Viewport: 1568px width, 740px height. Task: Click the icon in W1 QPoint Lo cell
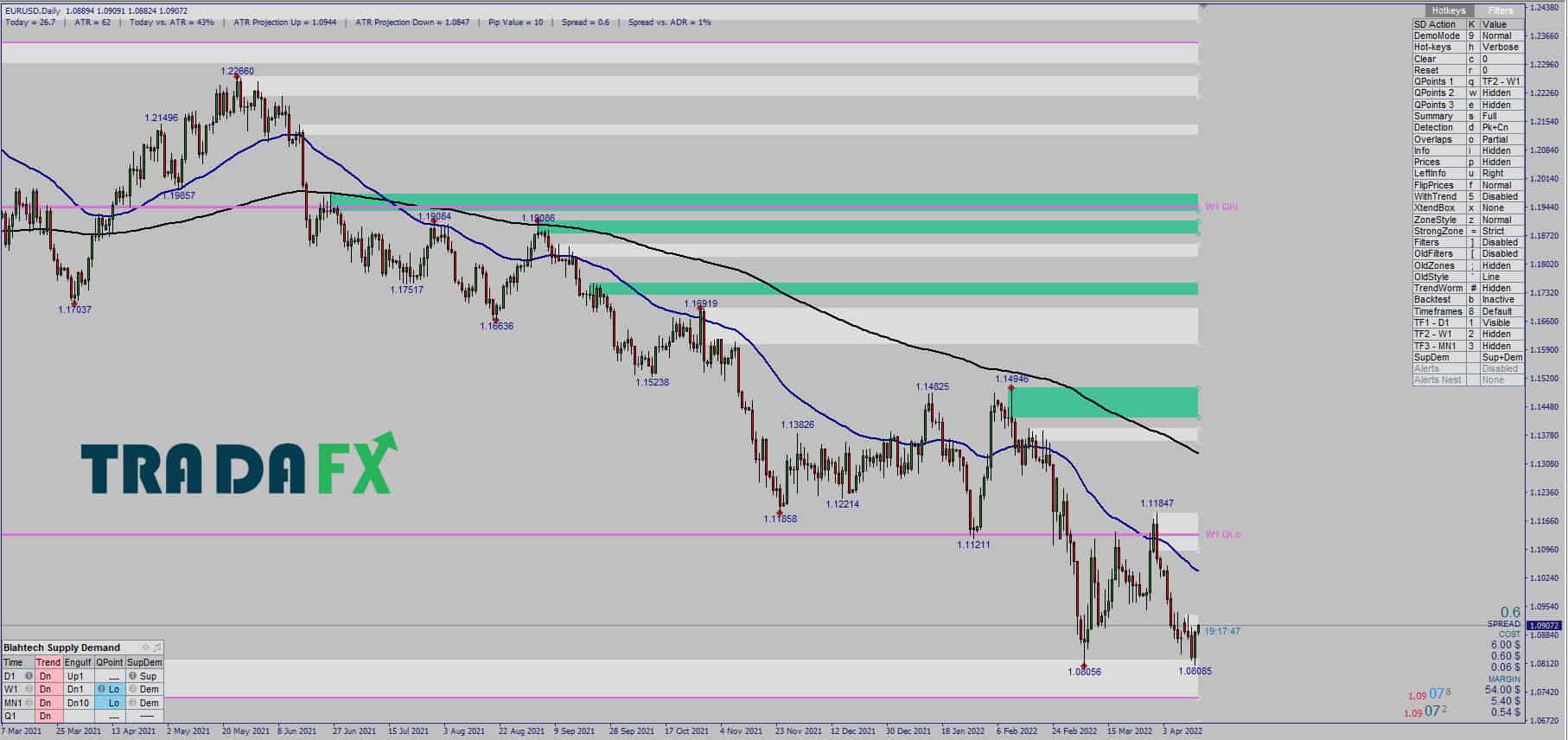point(101,689)
